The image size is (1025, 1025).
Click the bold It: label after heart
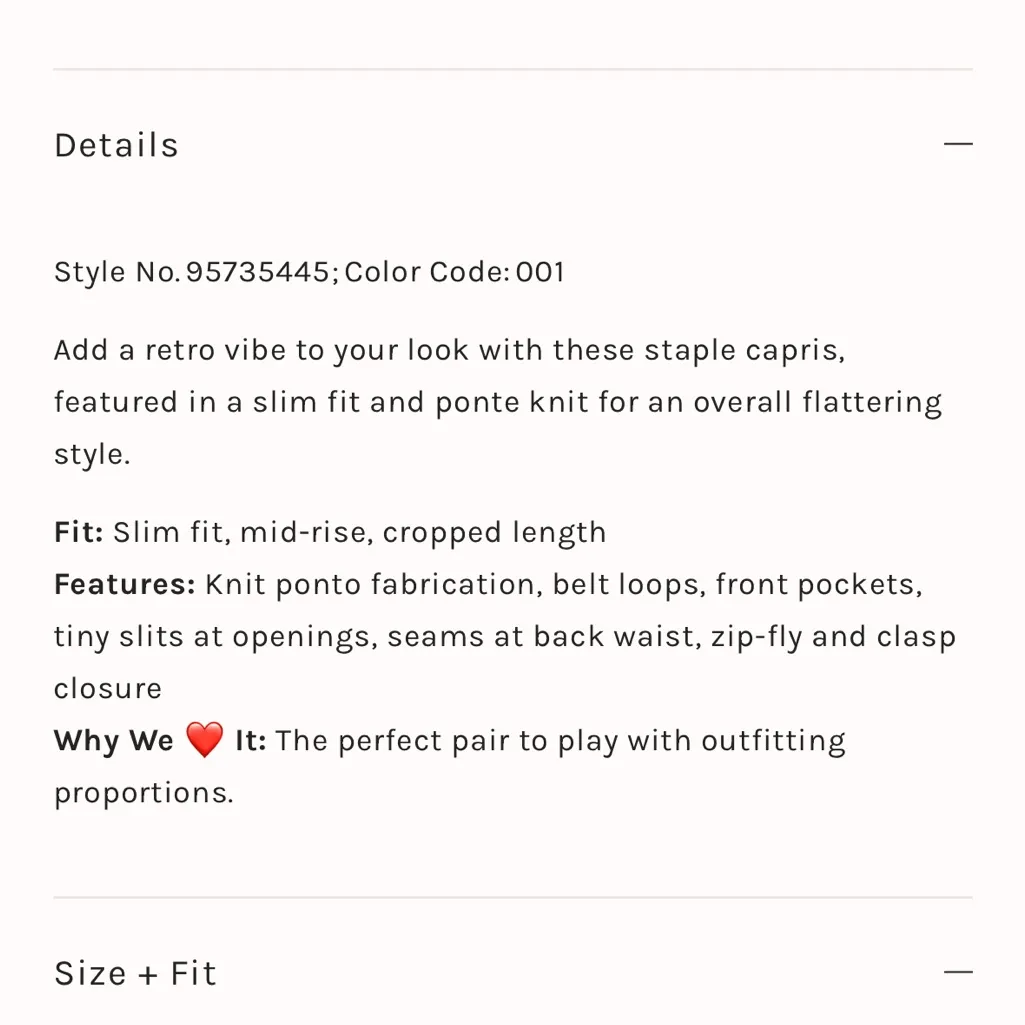pyautogui.click(x=250, y=741)
